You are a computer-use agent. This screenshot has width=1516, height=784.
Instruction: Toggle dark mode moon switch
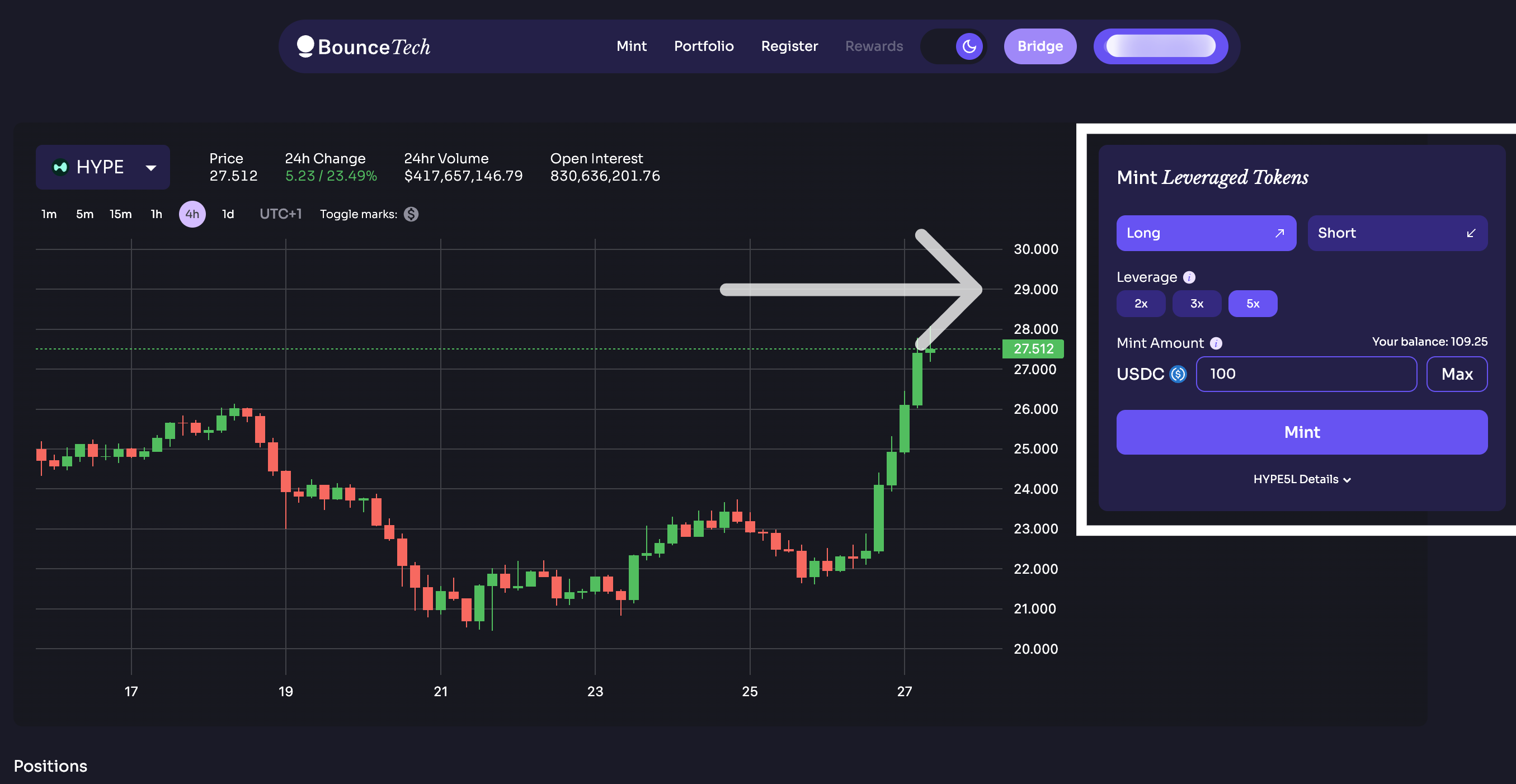point(969,46)
